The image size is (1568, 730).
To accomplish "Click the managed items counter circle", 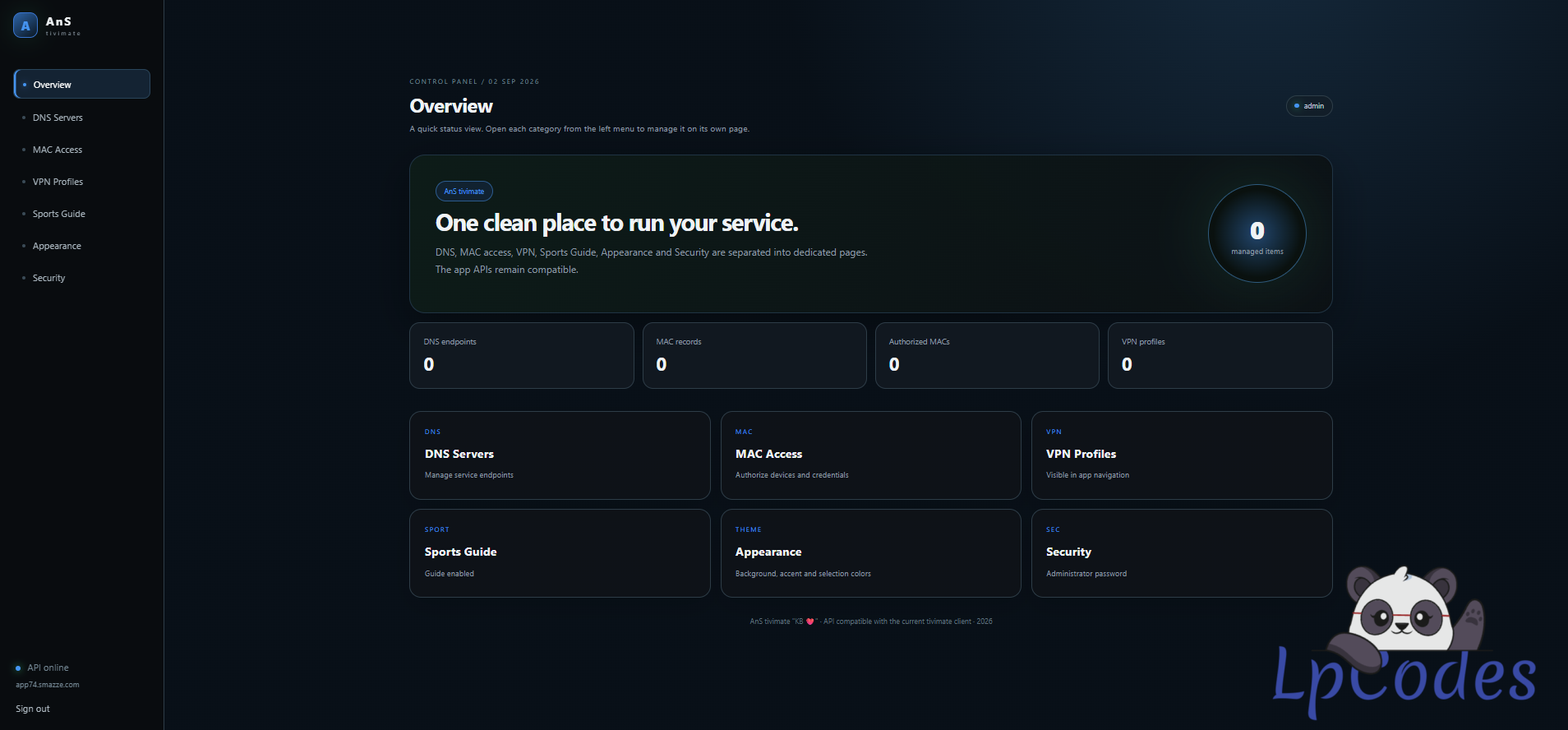I will tap(1257, 233).
